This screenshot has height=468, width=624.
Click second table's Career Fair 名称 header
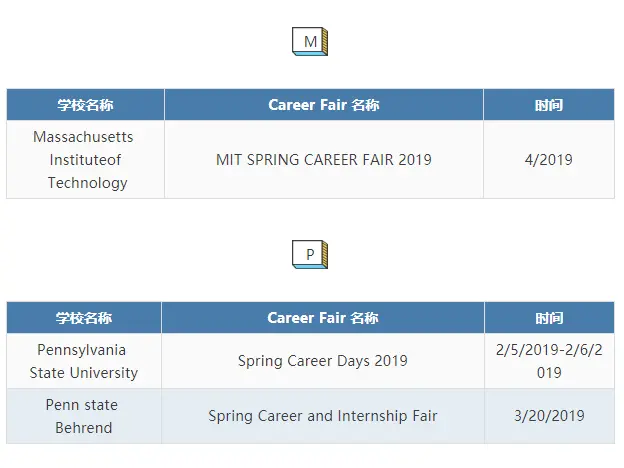click(x=323, y=318)
